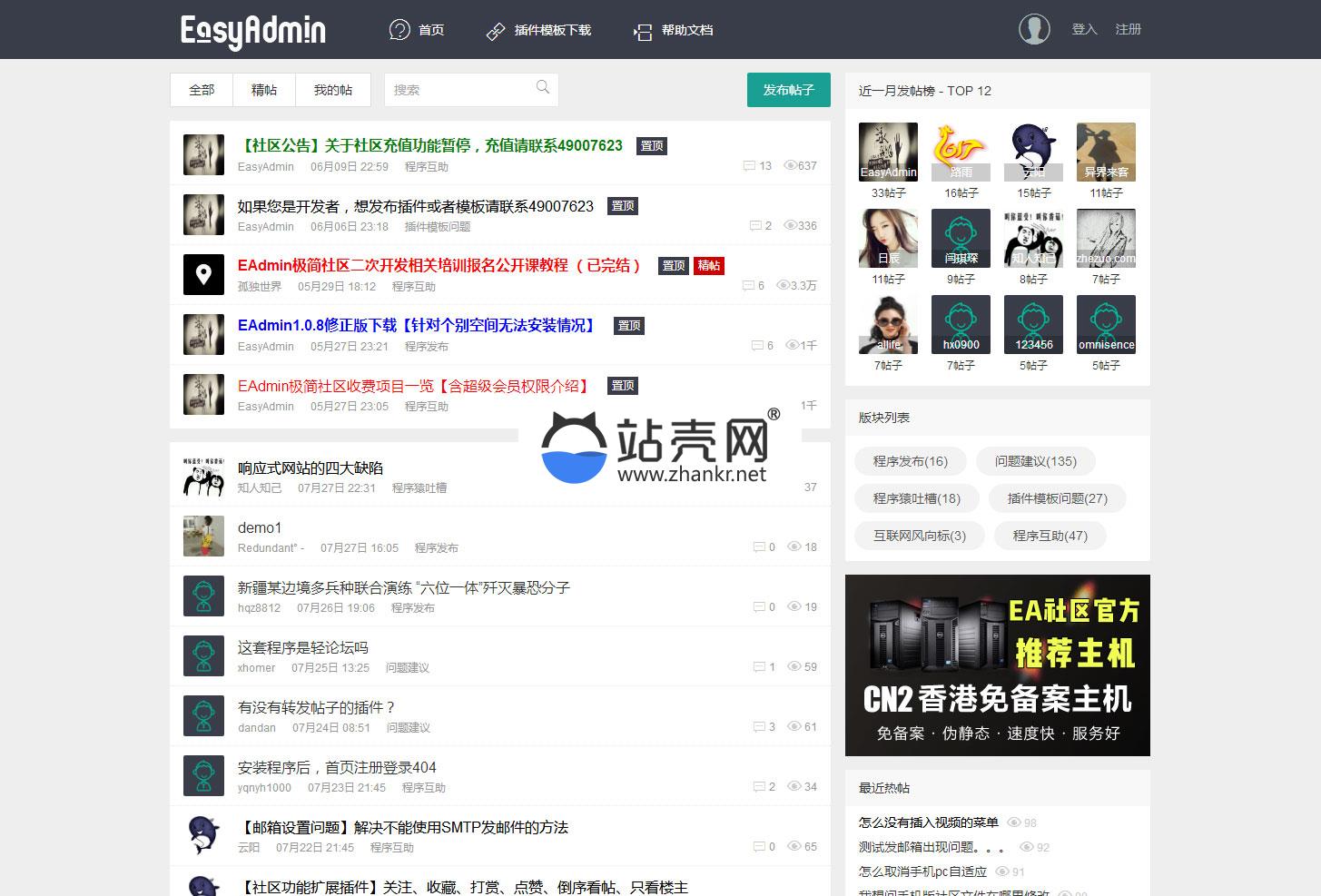Open the 全部 tab

(202, 90)
